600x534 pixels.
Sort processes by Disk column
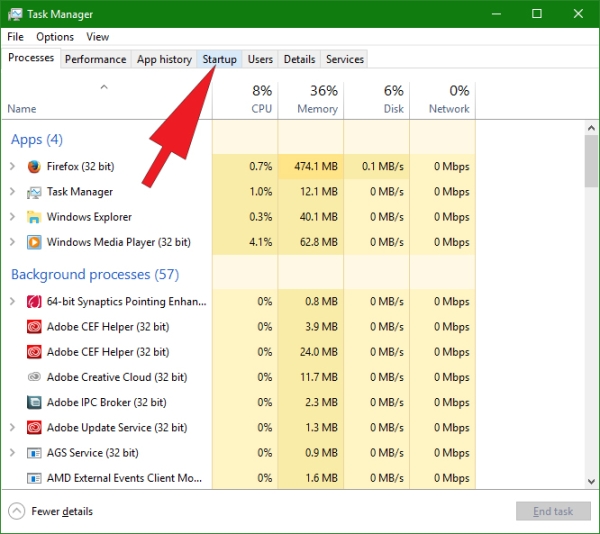click(377, 99)
